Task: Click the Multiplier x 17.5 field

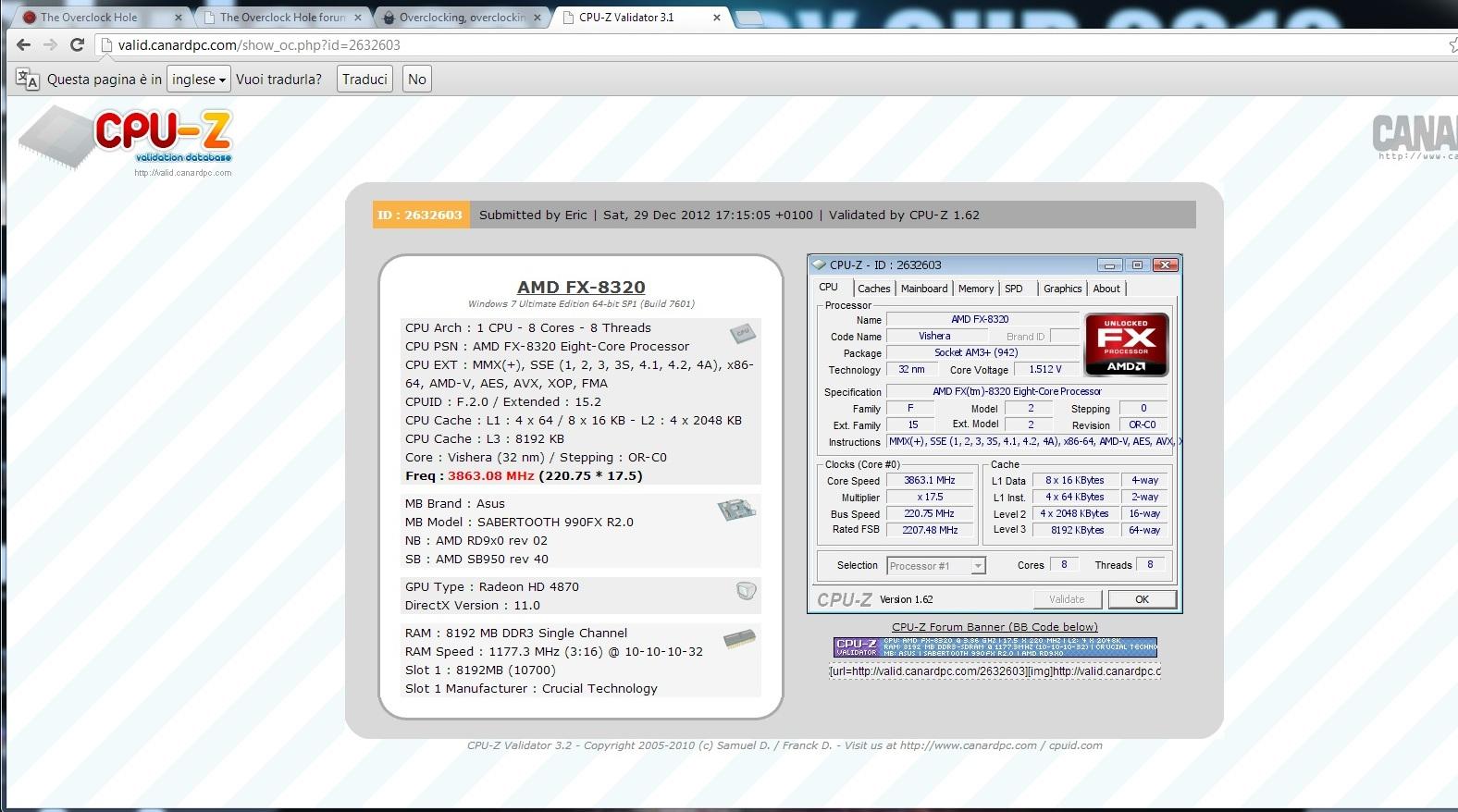Action: (x=930, y=498)
